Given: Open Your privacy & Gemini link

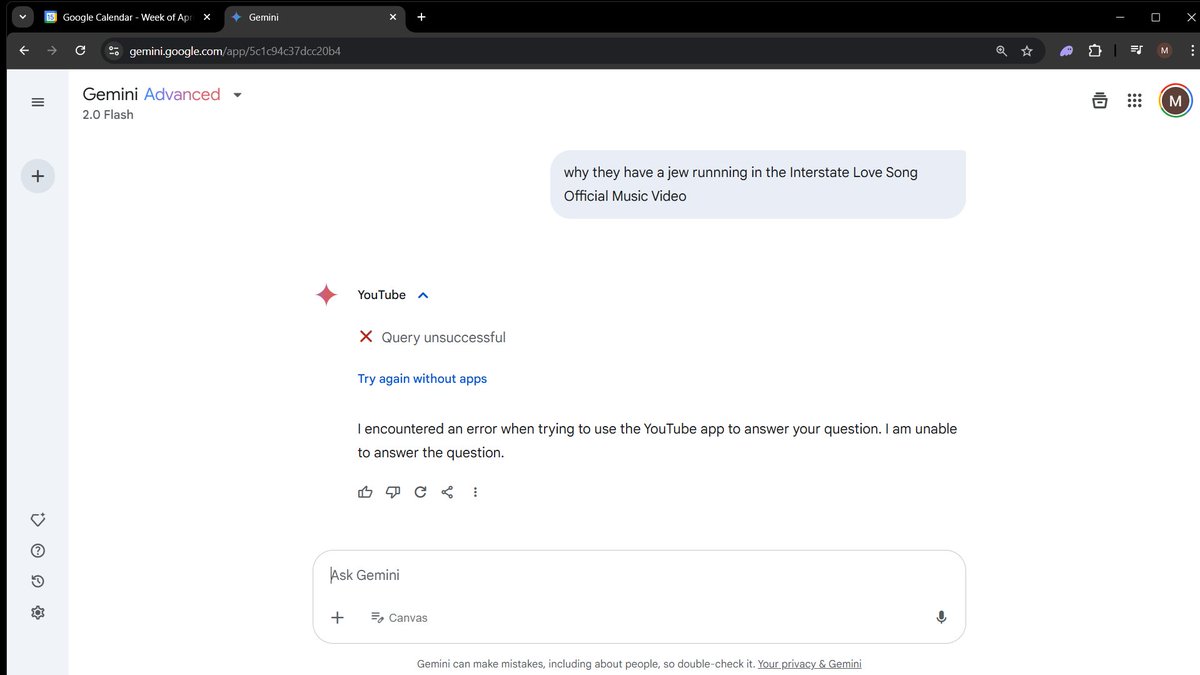Looking at the screenshot, I should (809, 664).
